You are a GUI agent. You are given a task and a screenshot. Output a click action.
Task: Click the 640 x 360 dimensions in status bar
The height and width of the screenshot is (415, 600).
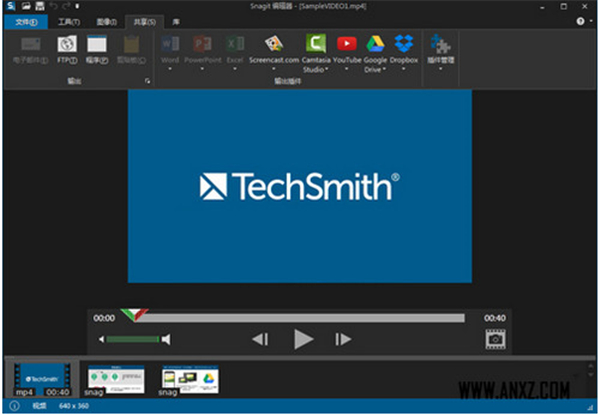pyautogui.click(x=74, y=406)
